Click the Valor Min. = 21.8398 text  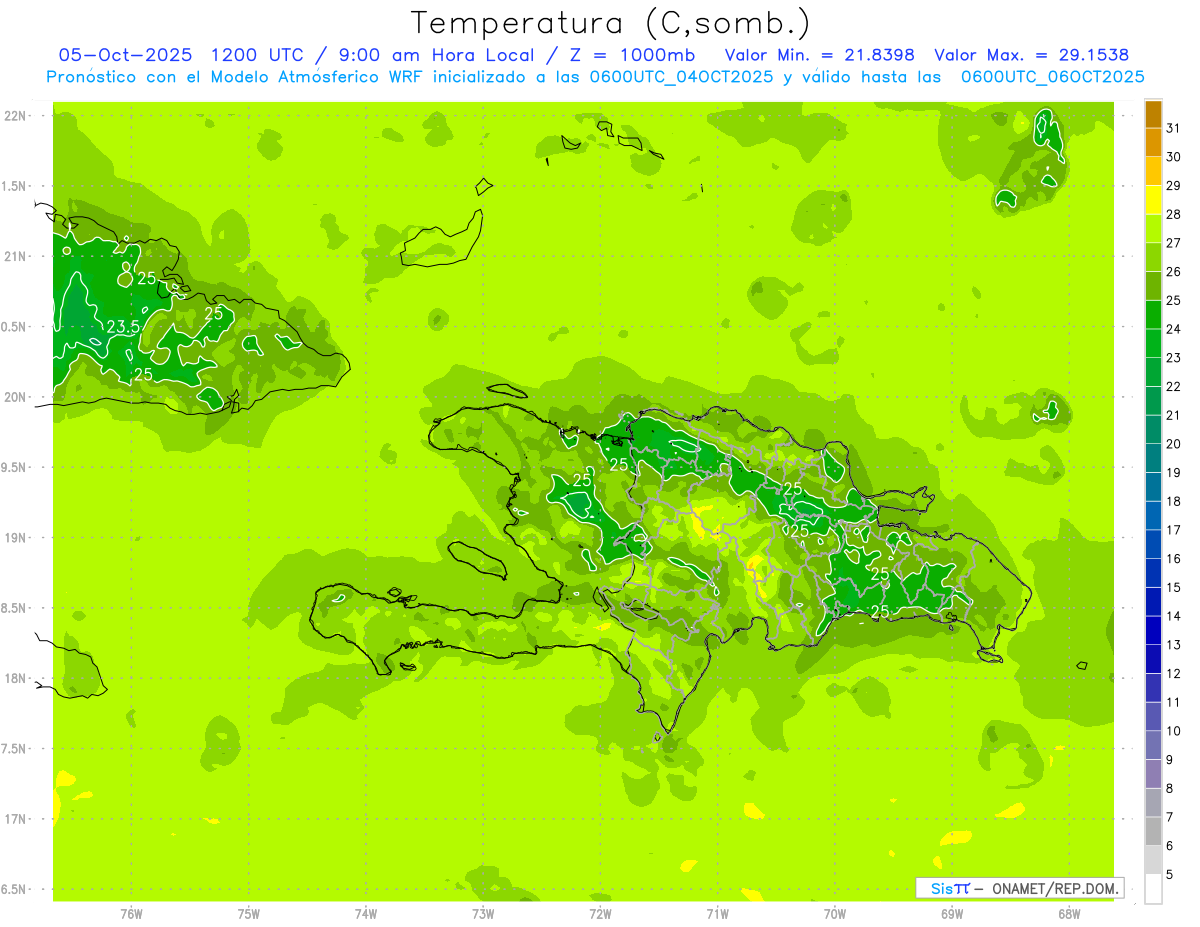pos(819,55)
